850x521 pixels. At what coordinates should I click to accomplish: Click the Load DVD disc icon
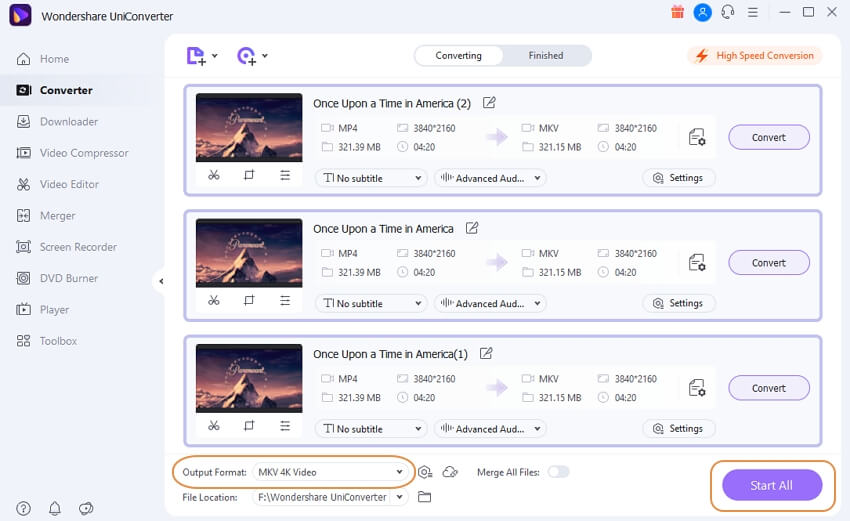[247, 56]
